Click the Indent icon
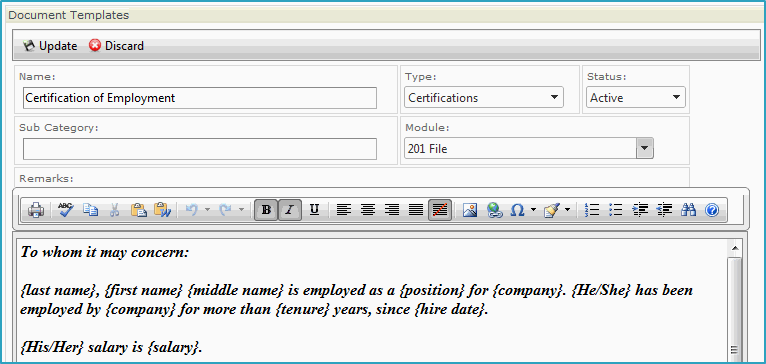 (x=640, y=210)
